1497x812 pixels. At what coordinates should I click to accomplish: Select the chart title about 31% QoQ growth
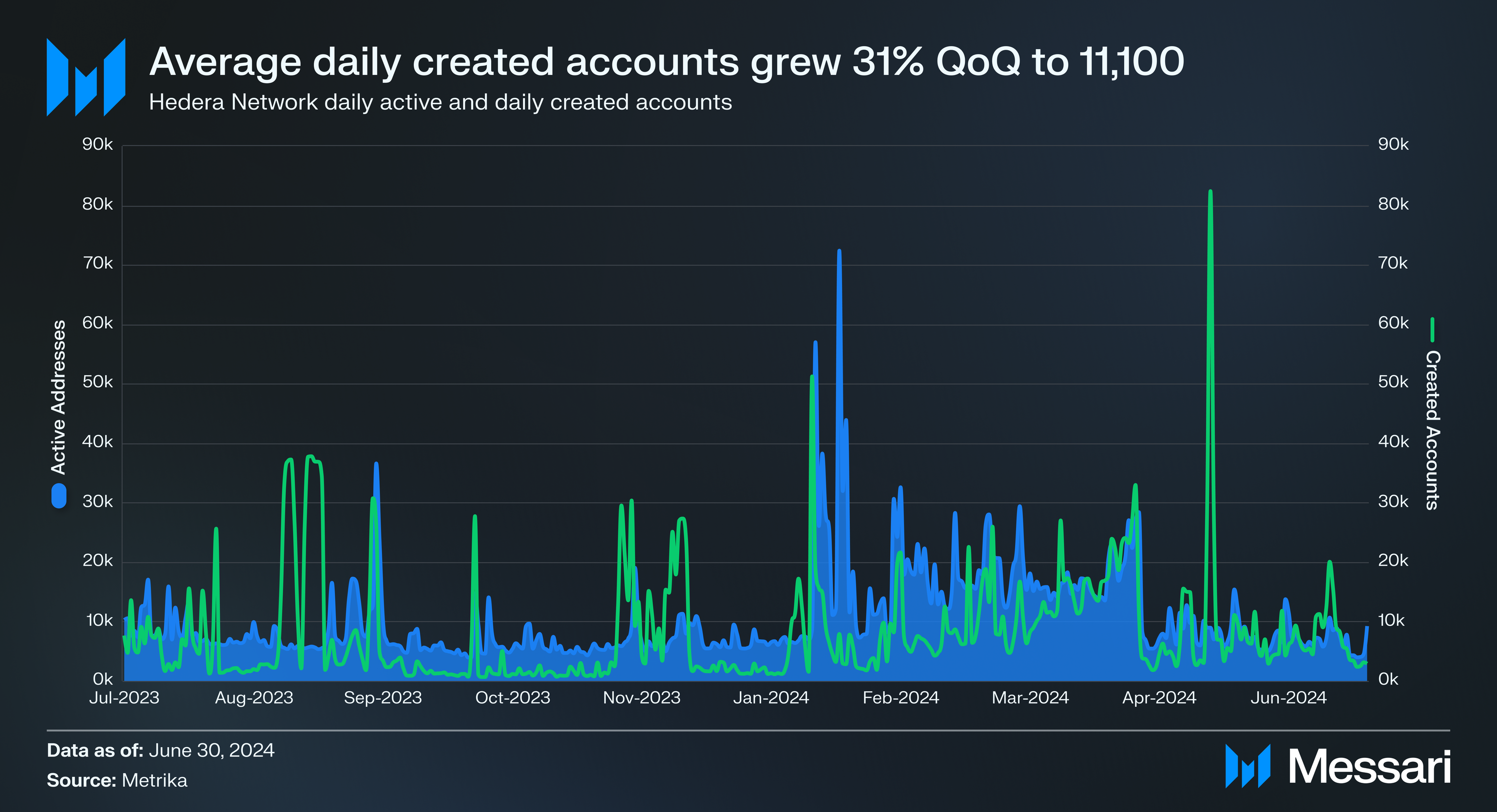coord(666,61)
